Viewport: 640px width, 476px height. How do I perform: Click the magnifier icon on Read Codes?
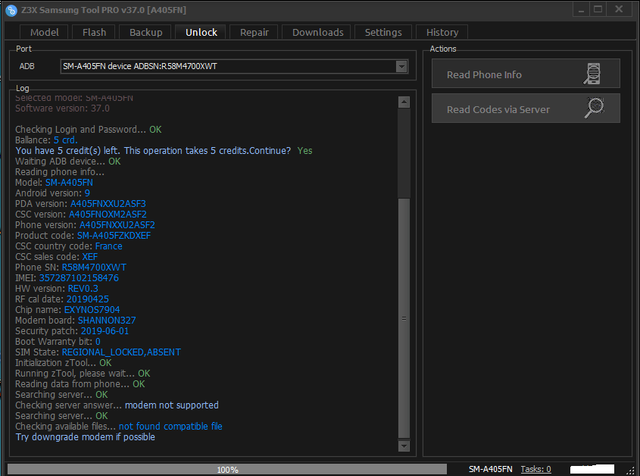tap(594, 108)
